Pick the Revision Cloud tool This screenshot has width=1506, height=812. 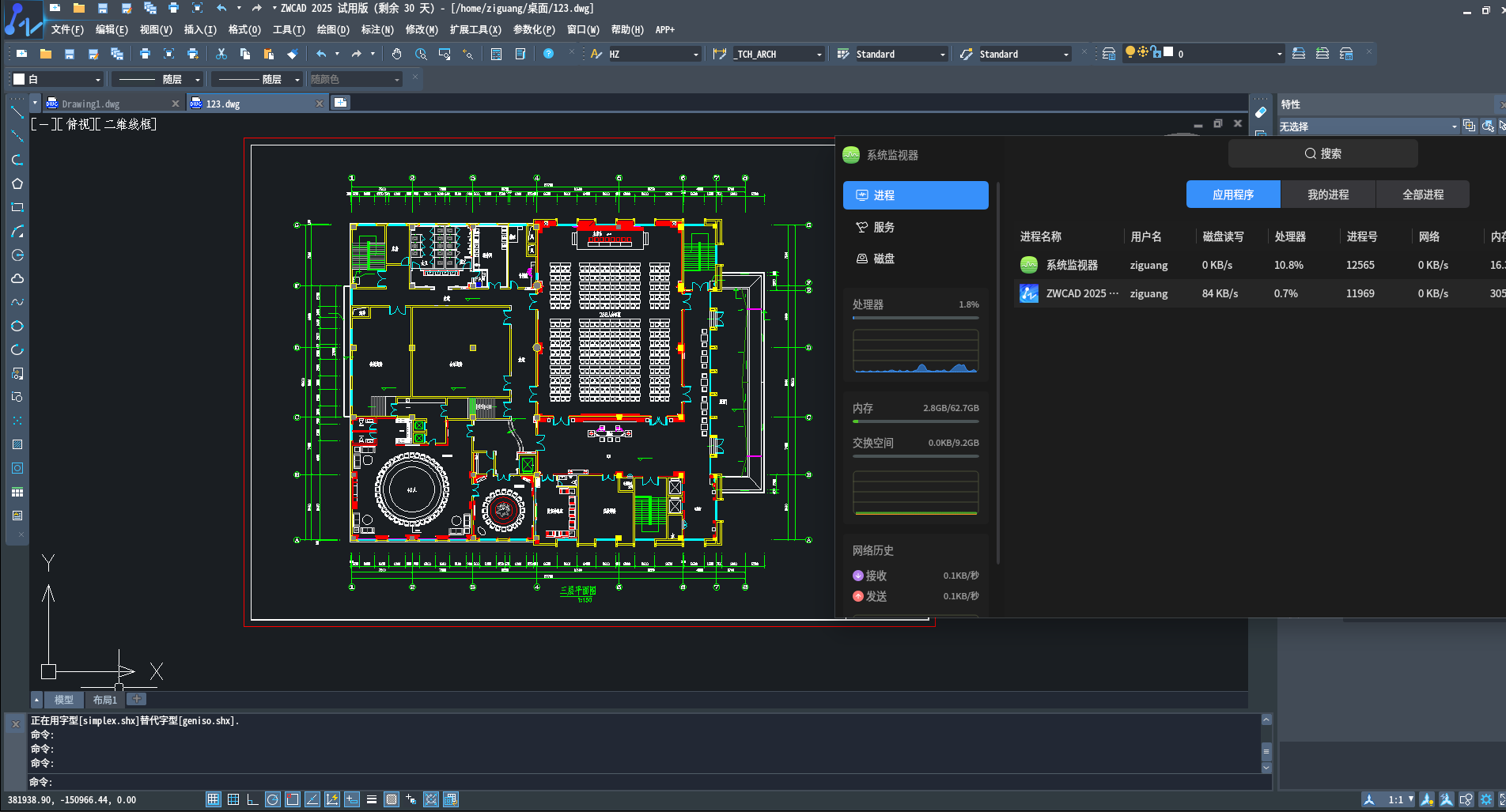pyautogui.click(x=17, y=278)
